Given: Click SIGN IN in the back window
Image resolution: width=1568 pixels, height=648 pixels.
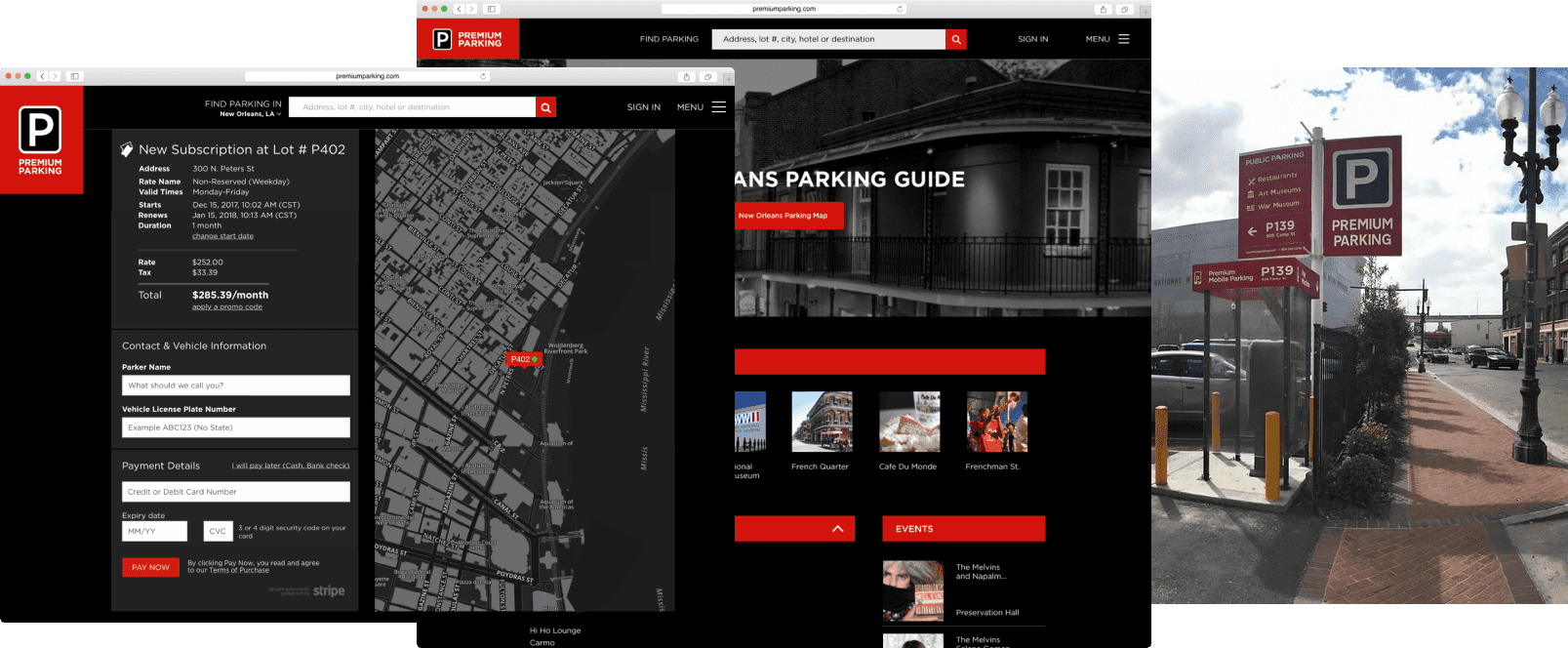Looking at the screenshot, I should [1032, 39].
